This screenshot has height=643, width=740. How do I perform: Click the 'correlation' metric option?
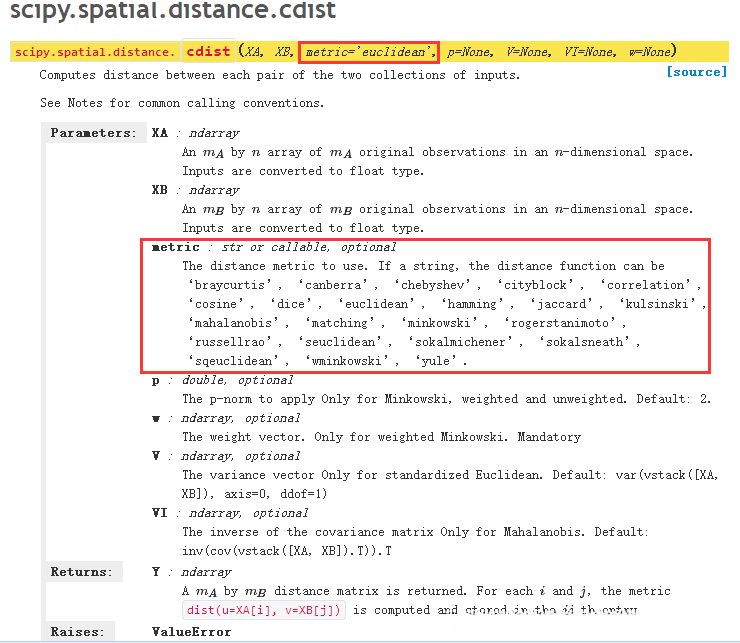coord(645,285)
